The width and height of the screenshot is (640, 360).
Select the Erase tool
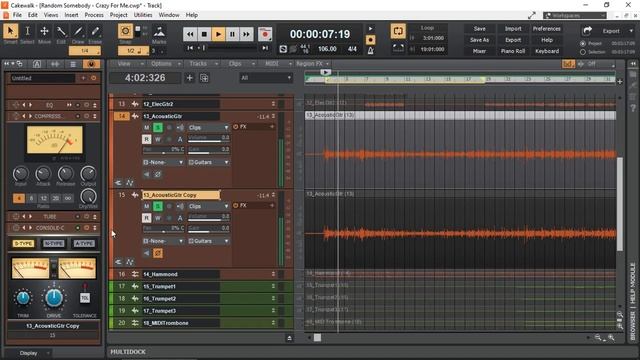click(95, 31)
